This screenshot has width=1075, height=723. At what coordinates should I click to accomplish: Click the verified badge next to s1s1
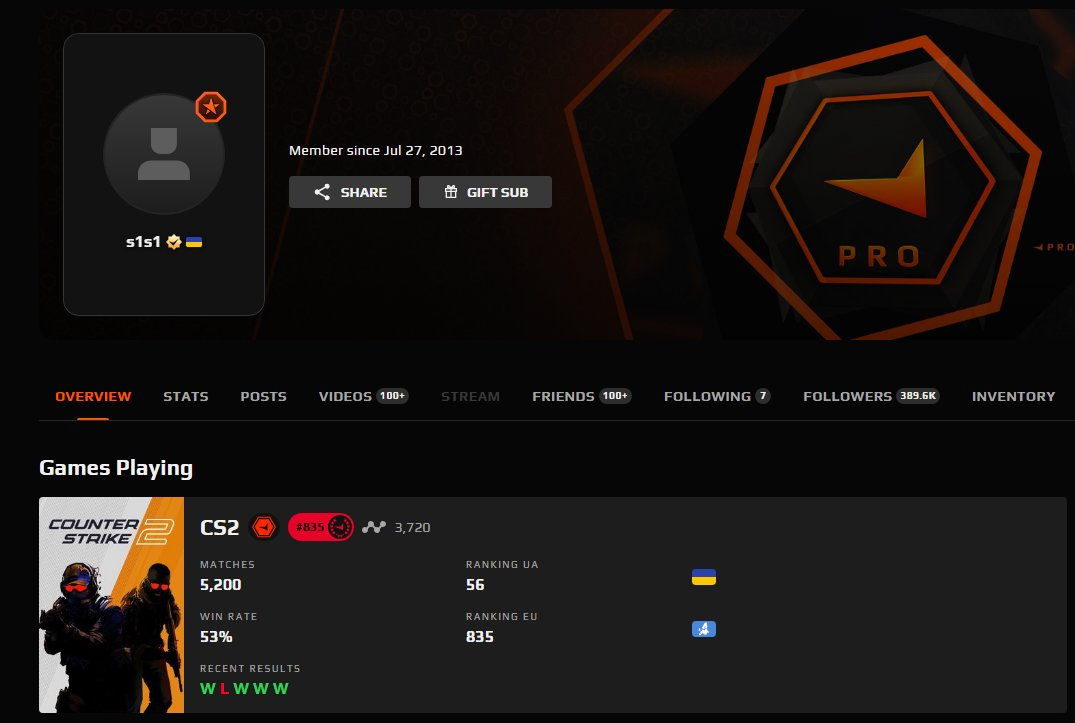pos(174,242)
